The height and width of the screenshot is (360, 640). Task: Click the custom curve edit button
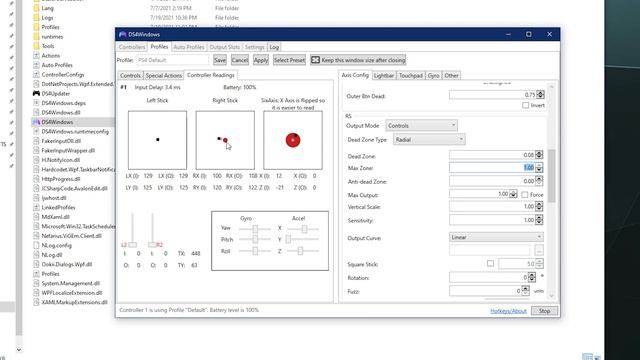(539, 250)
